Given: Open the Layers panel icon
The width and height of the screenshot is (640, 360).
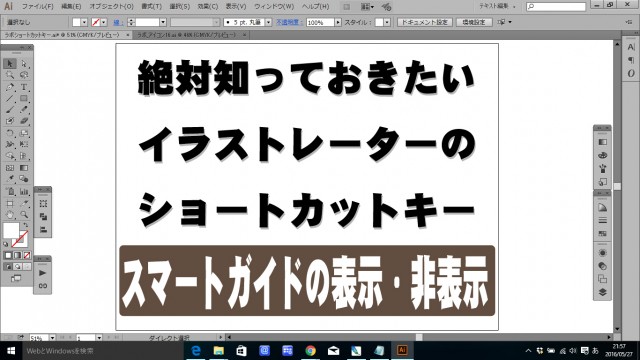Looking at the screenshot, I should [x=602, y=292].
